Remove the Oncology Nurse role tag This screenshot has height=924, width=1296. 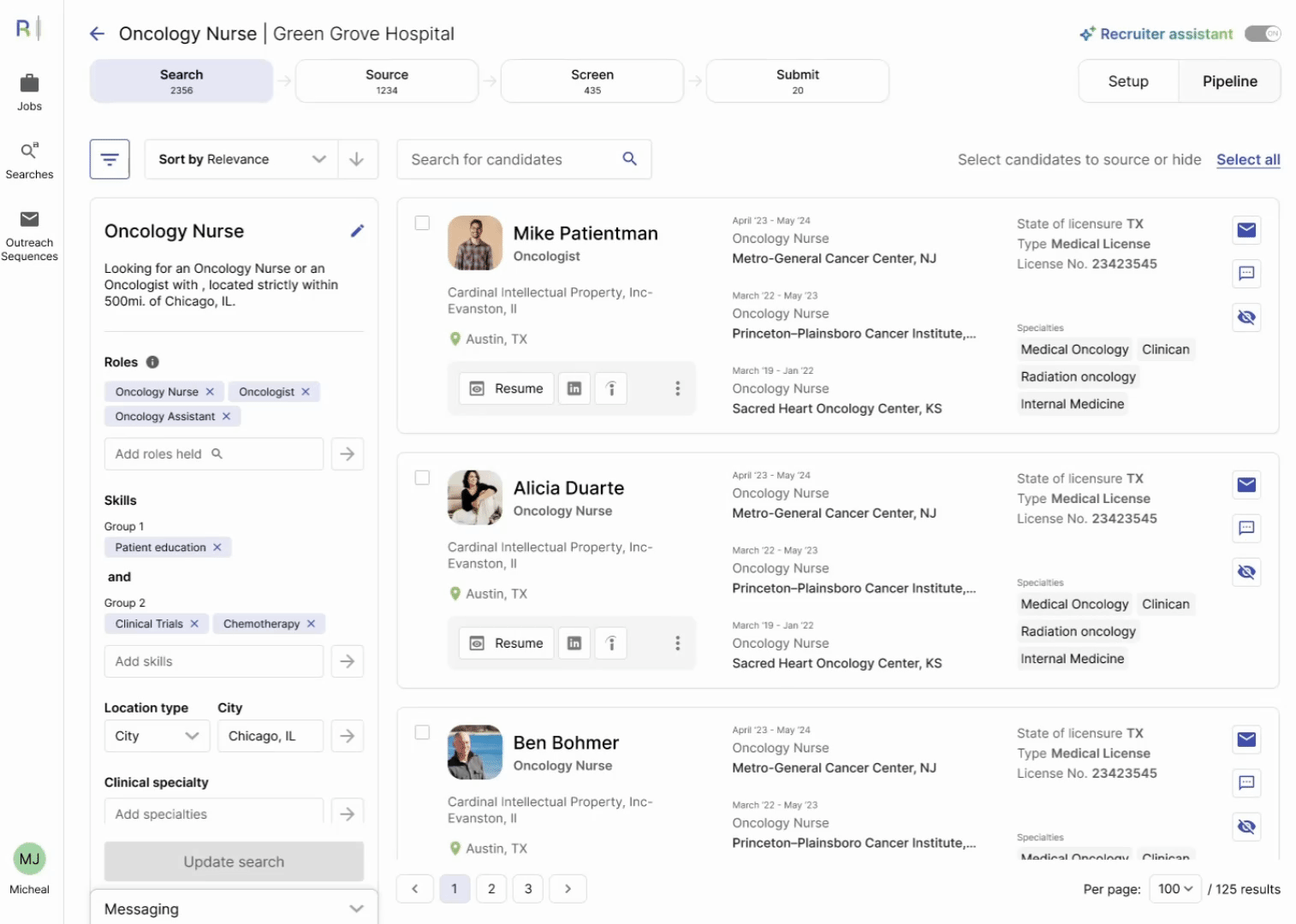pyautogui.click(x=210, y=392)
